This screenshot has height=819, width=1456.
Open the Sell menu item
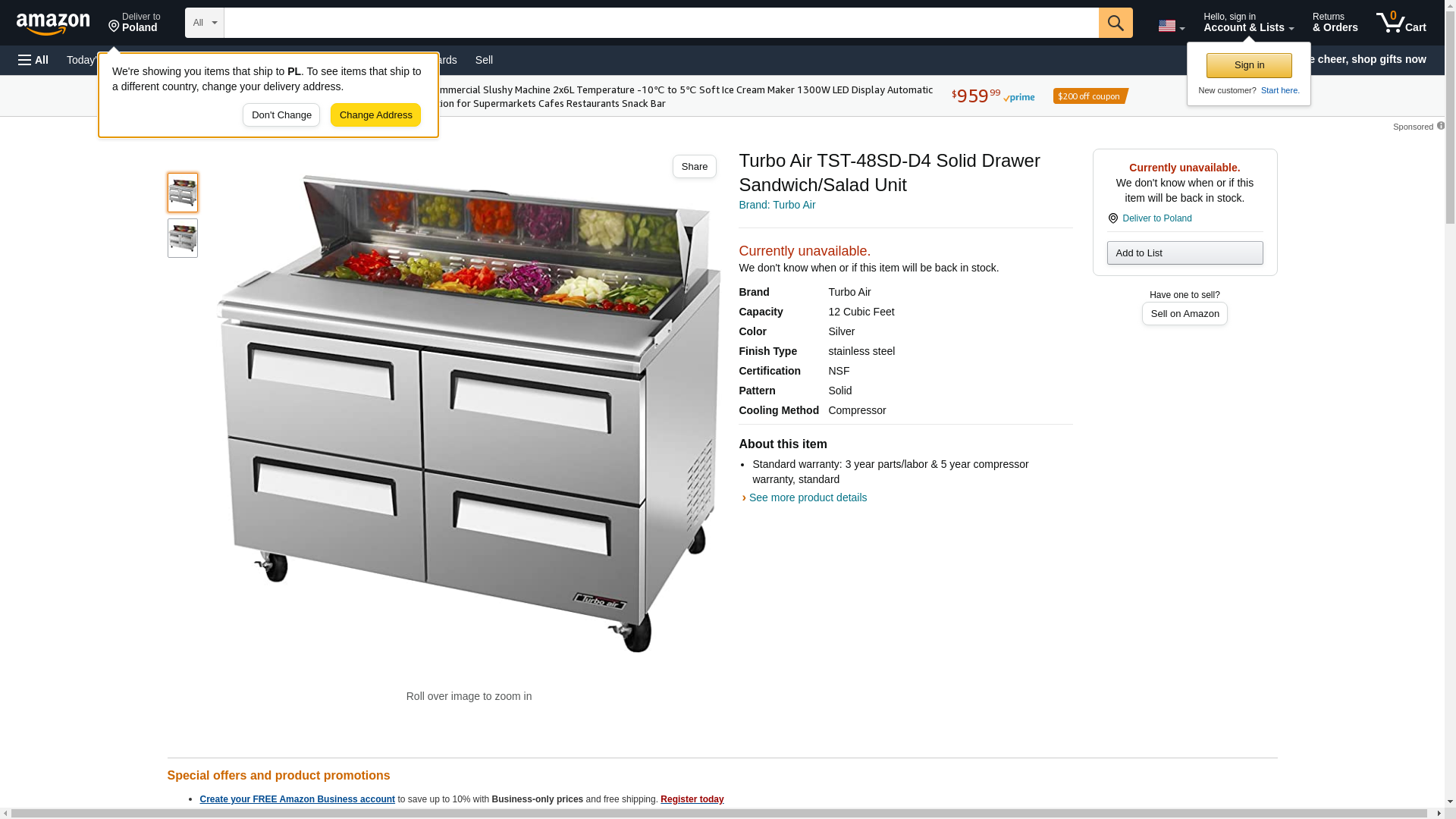point(484,60)
